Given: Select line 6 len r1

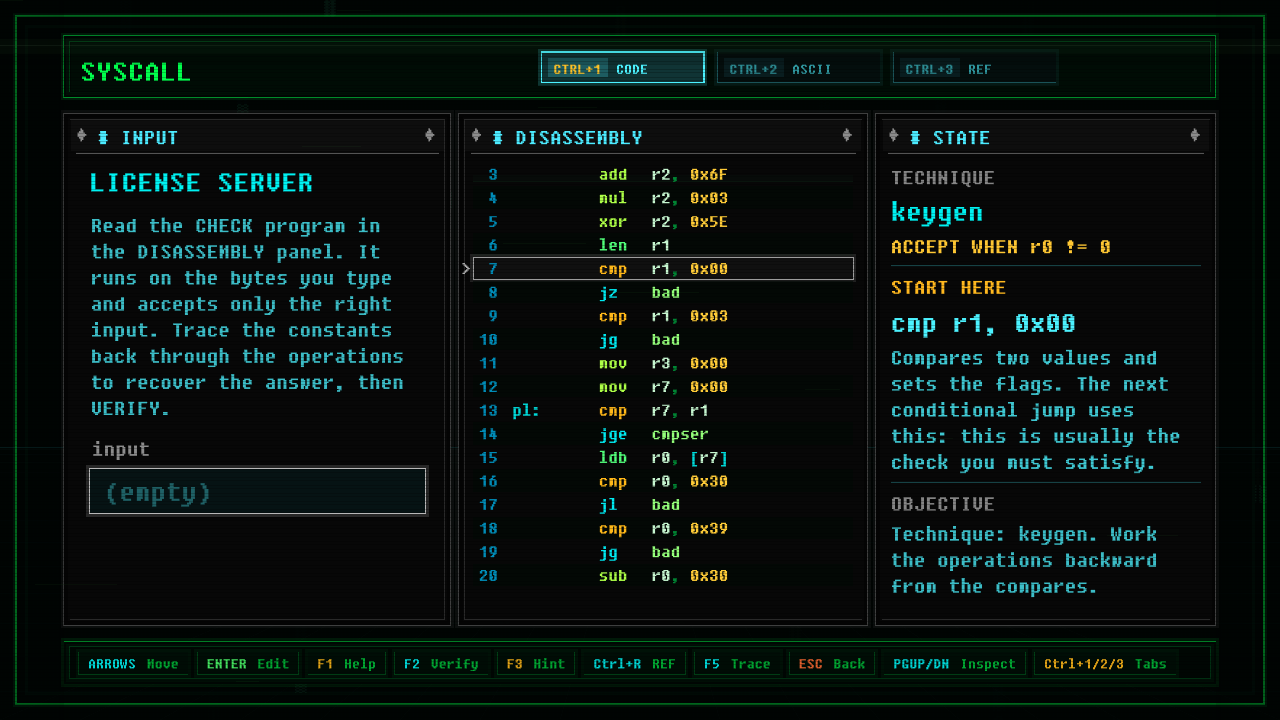Looking at the screenshot, I should coord(663,245).
